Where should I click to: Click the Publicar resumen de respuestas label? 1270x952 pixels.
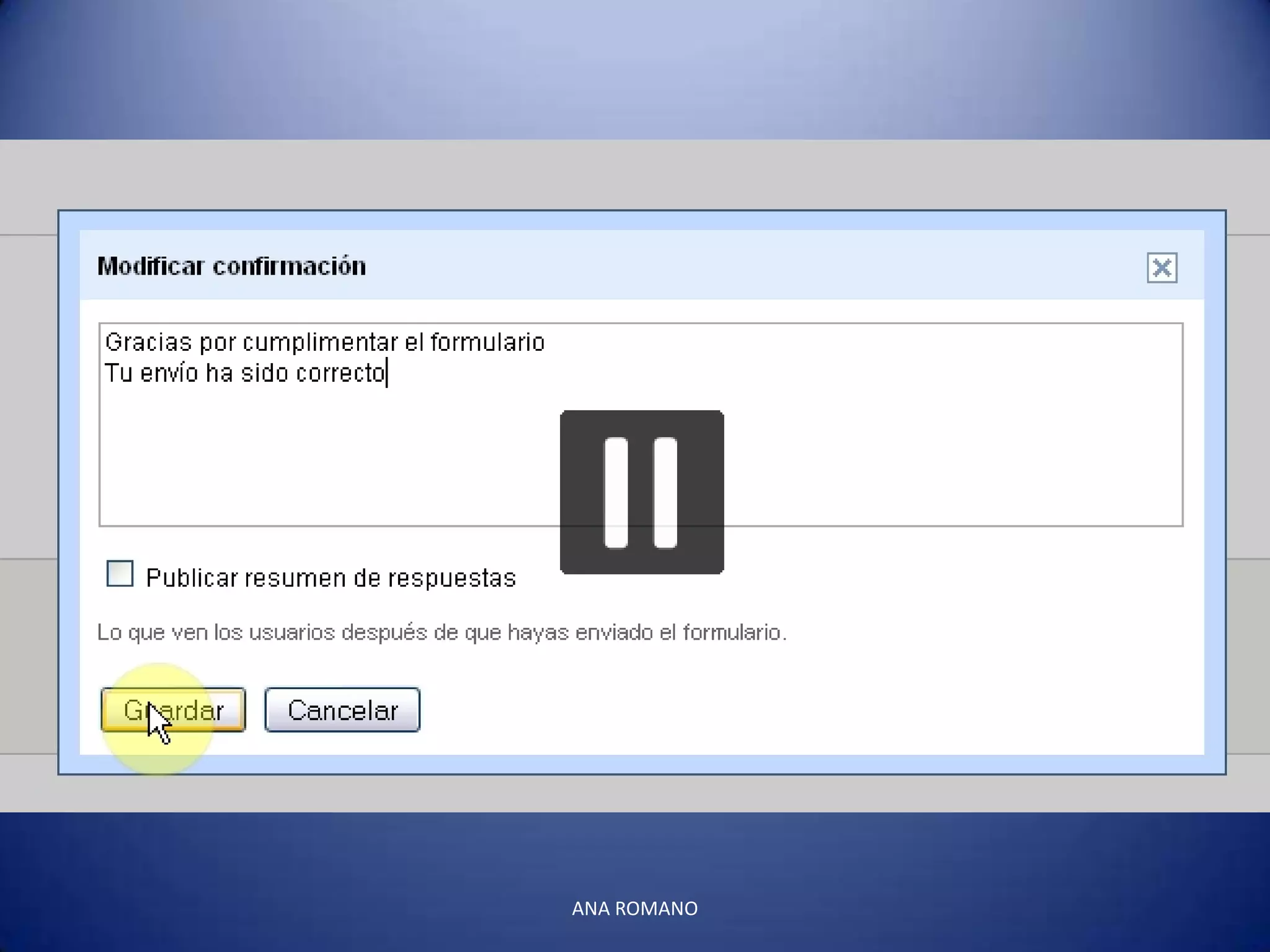[331, 578]
